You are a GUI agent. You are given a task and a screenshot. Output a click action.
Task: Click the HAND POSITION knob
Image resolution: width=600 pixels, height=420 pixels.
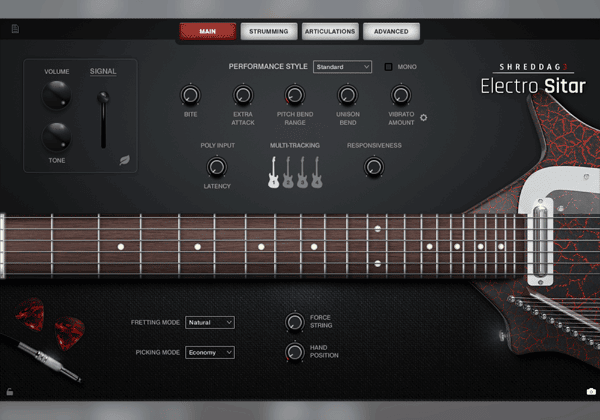[295, 352]
